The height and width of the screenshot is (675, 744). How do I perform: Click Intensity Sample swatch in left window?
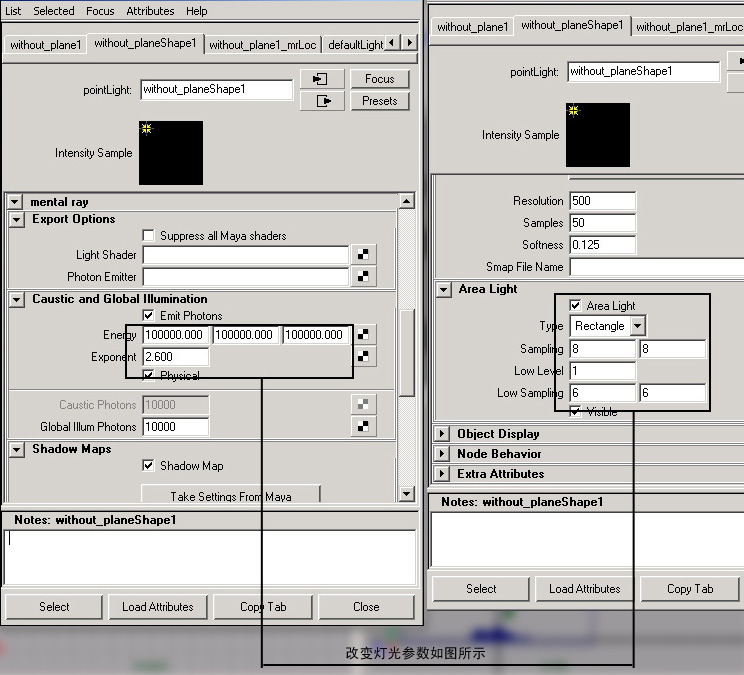171,153
